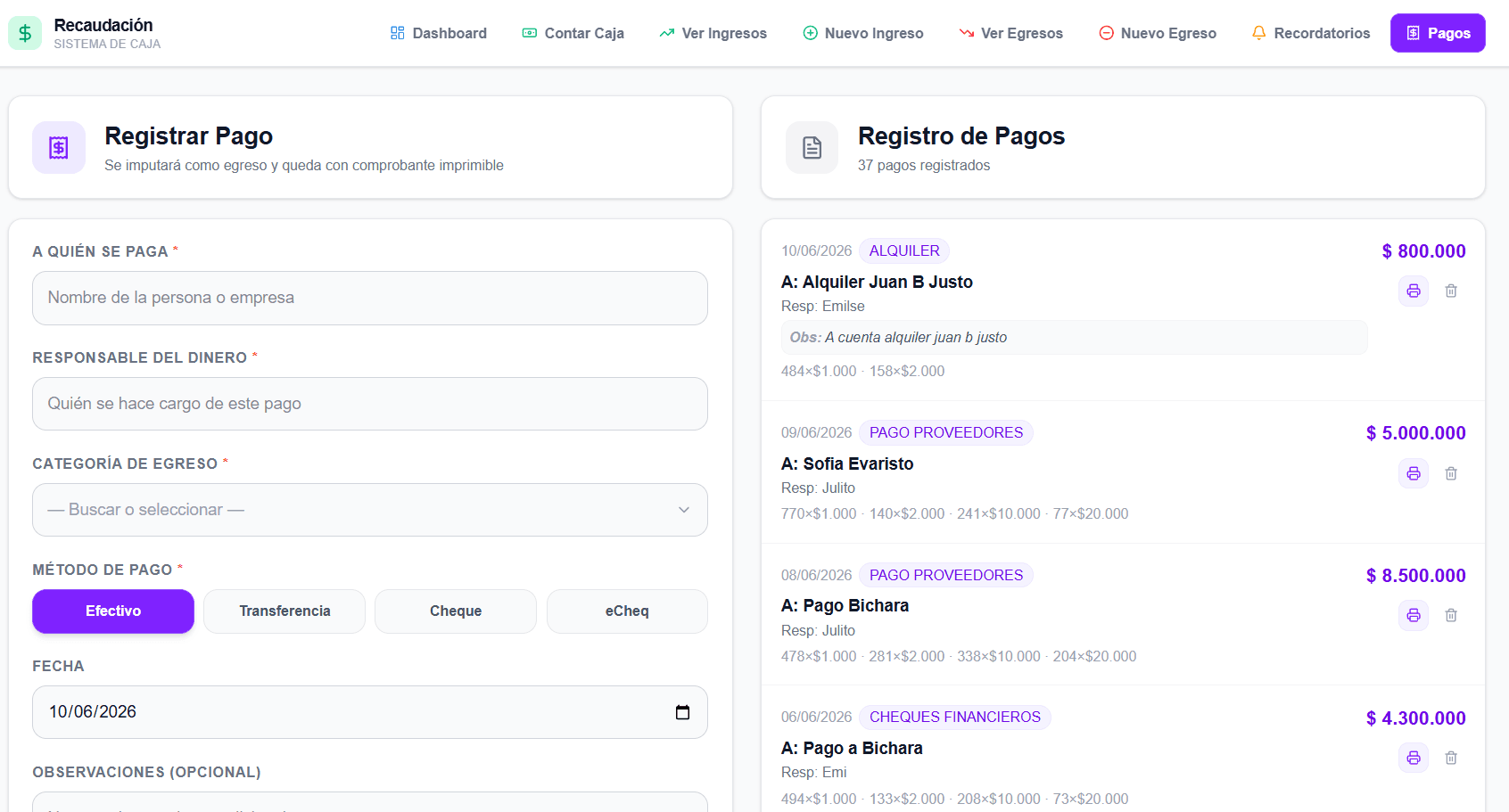Screen dimensions: 1509x812
Task: Click the payee A: Pago Bichara
Action: 845,606
